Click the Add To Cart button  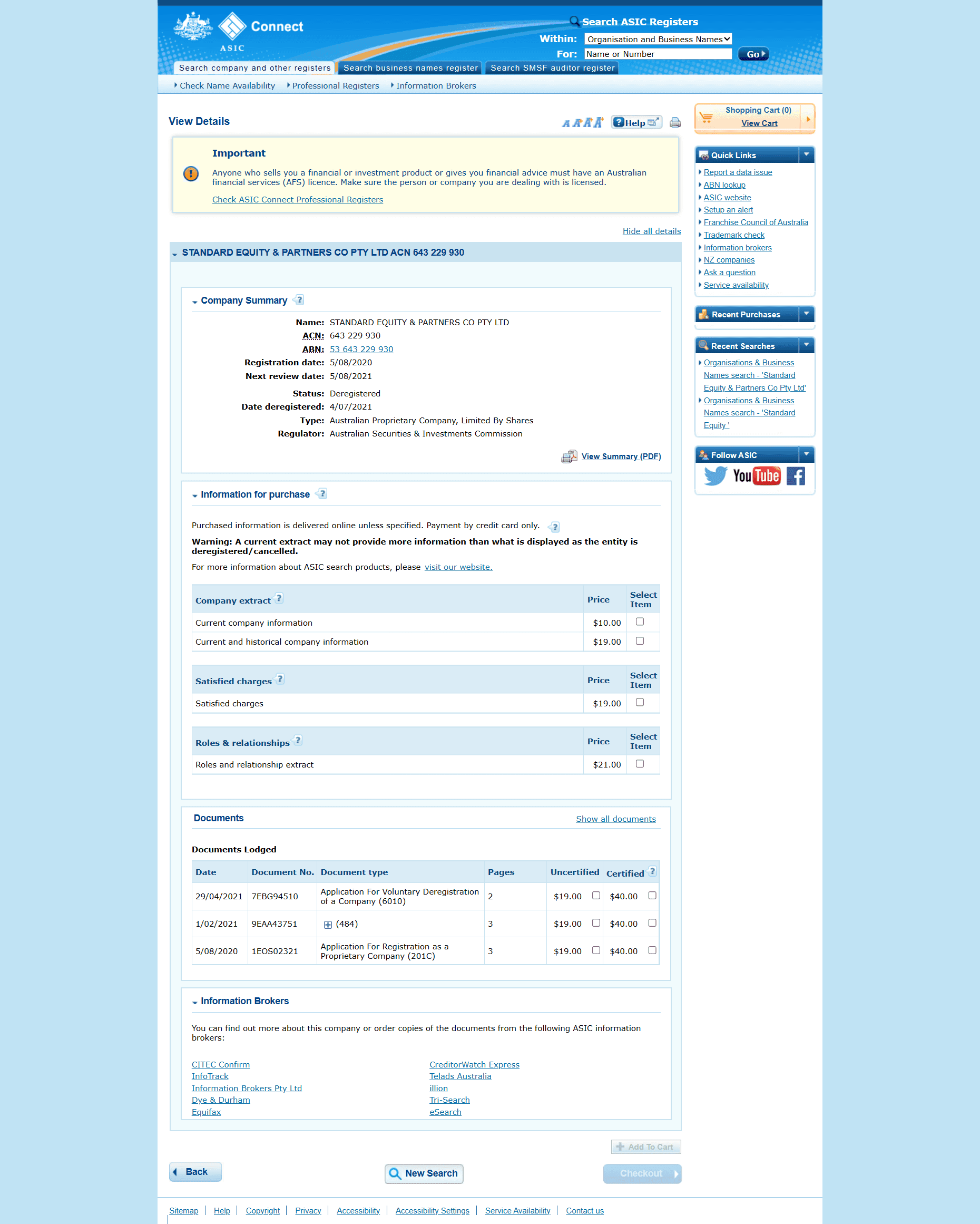pyautogui.click(x=646, y=1147)
